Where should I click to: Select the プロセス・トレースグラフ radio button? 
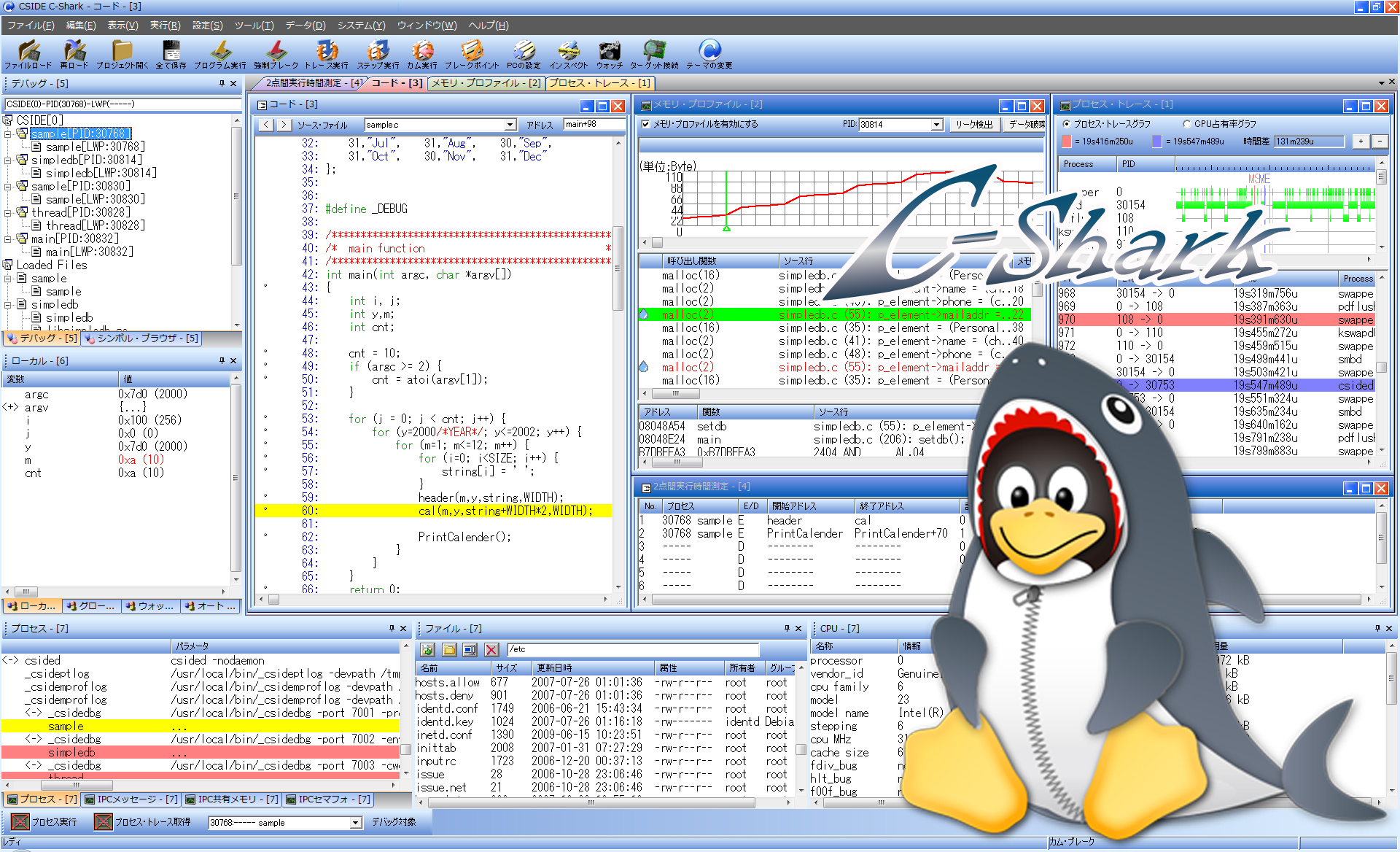pos(1067,124)
